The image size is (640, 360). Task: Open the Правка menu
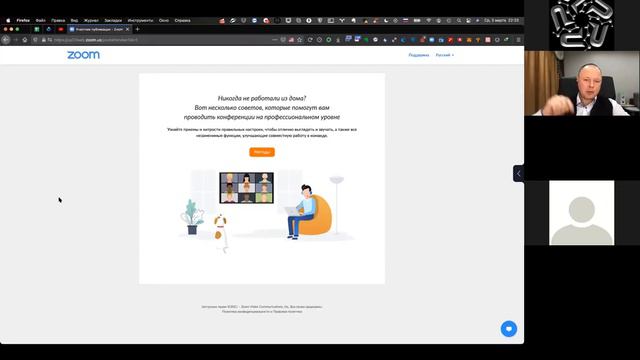(58, 20)
